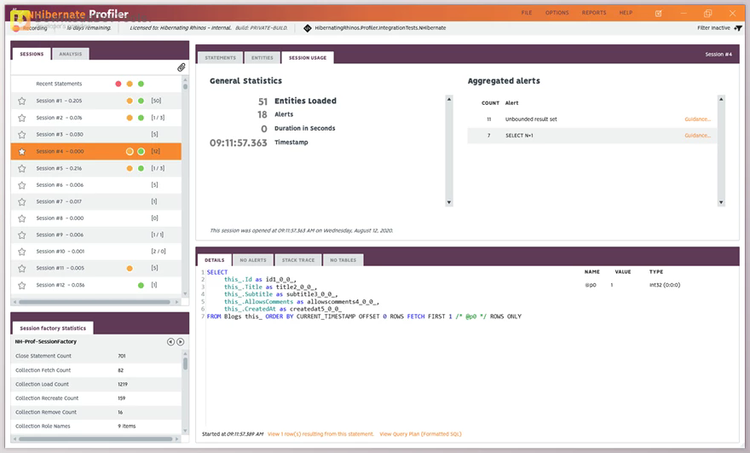This screenshot has width=750, height=453.
Task: Switch to the STATEMENTS tab
Action: pos(221,58)
